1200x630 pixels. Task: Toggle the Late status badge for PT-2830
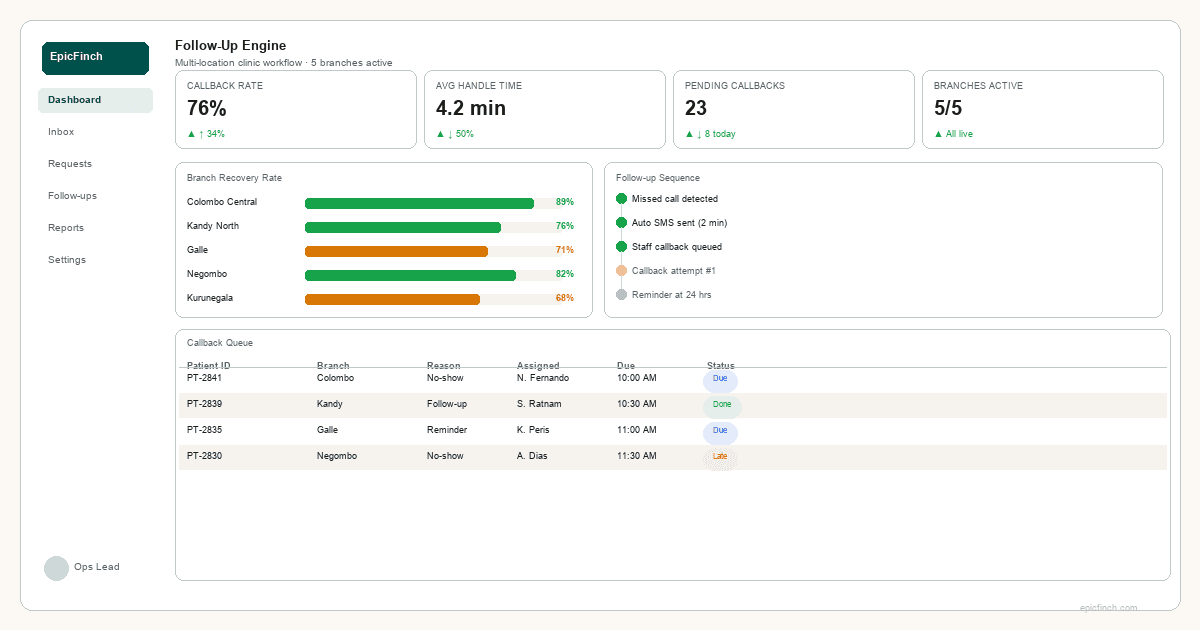[x=720, y=457]
